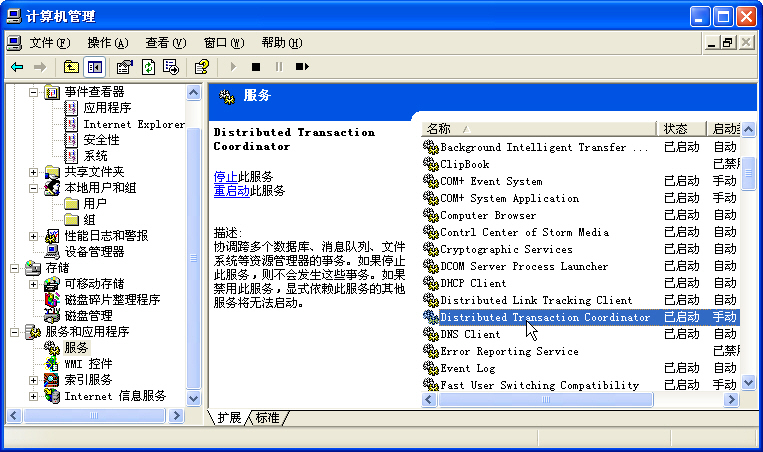Image resolution: width=763 pixels, height=452 pixels.
Task: Click the 安全性 log icon in tree
Action: [72, 140]
